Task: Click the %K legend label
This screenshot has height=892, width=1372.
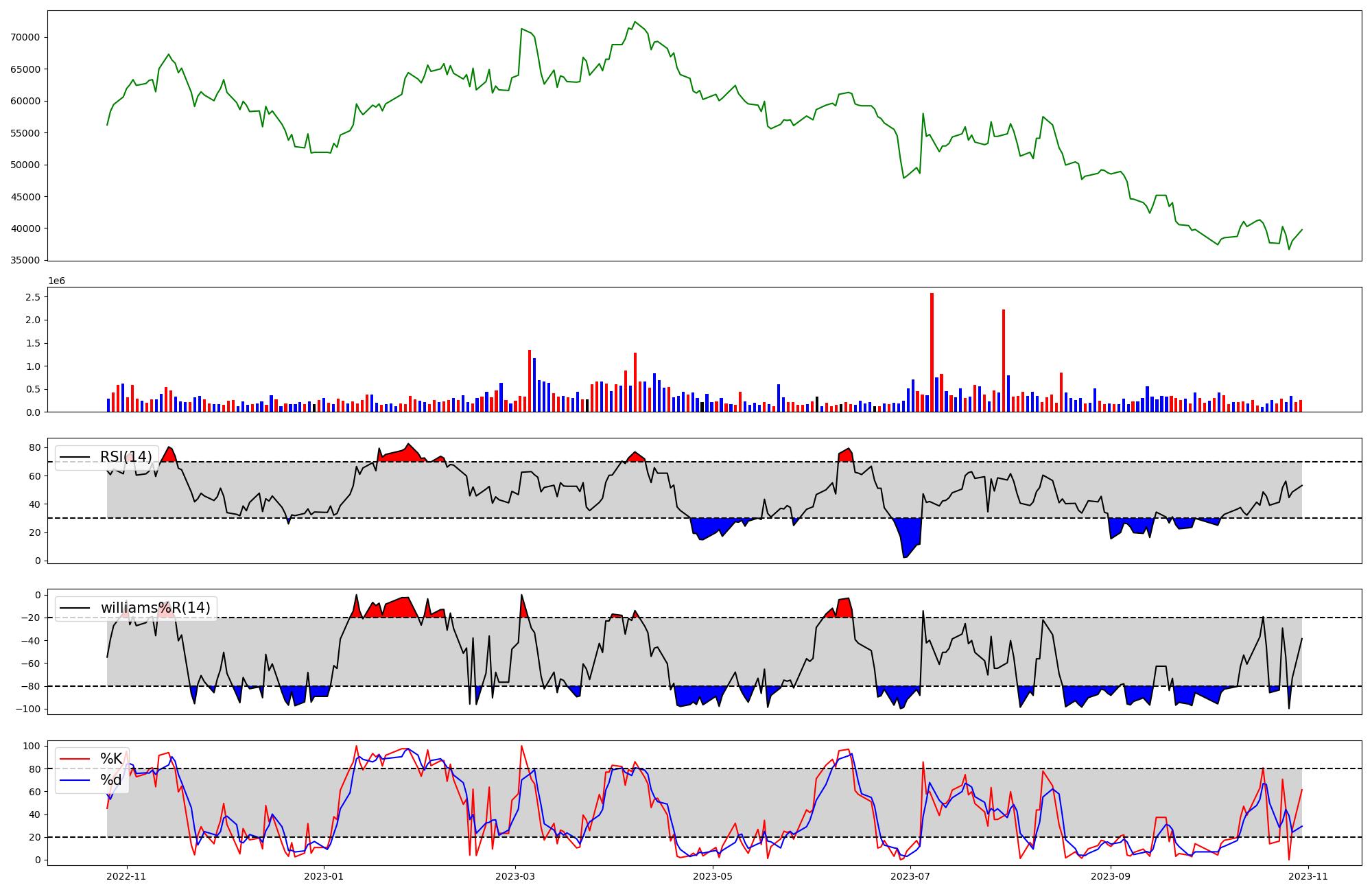Action: (111, 759)
